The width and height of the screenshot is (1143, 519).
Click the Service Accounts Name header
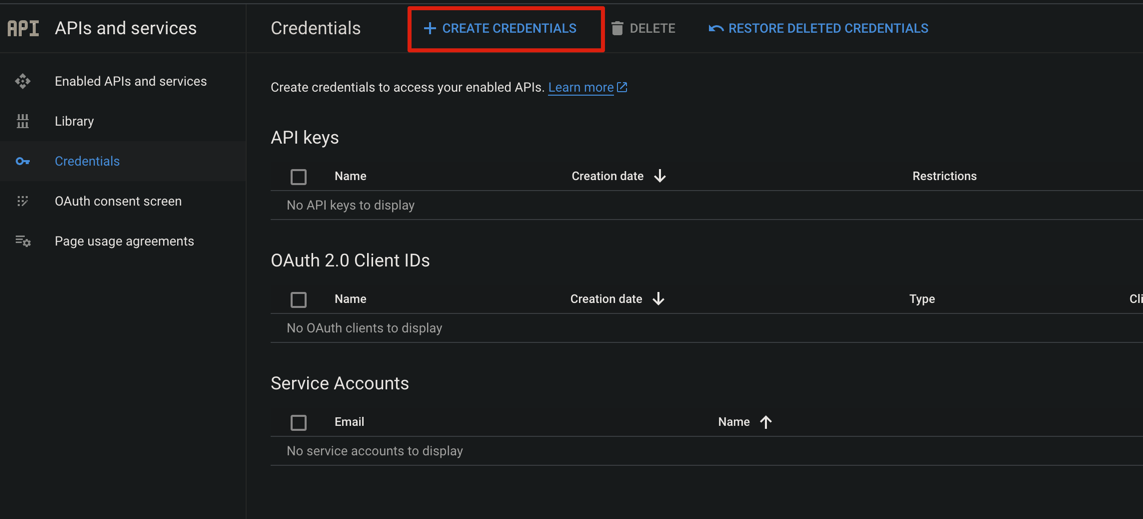(x=734, y=422)
